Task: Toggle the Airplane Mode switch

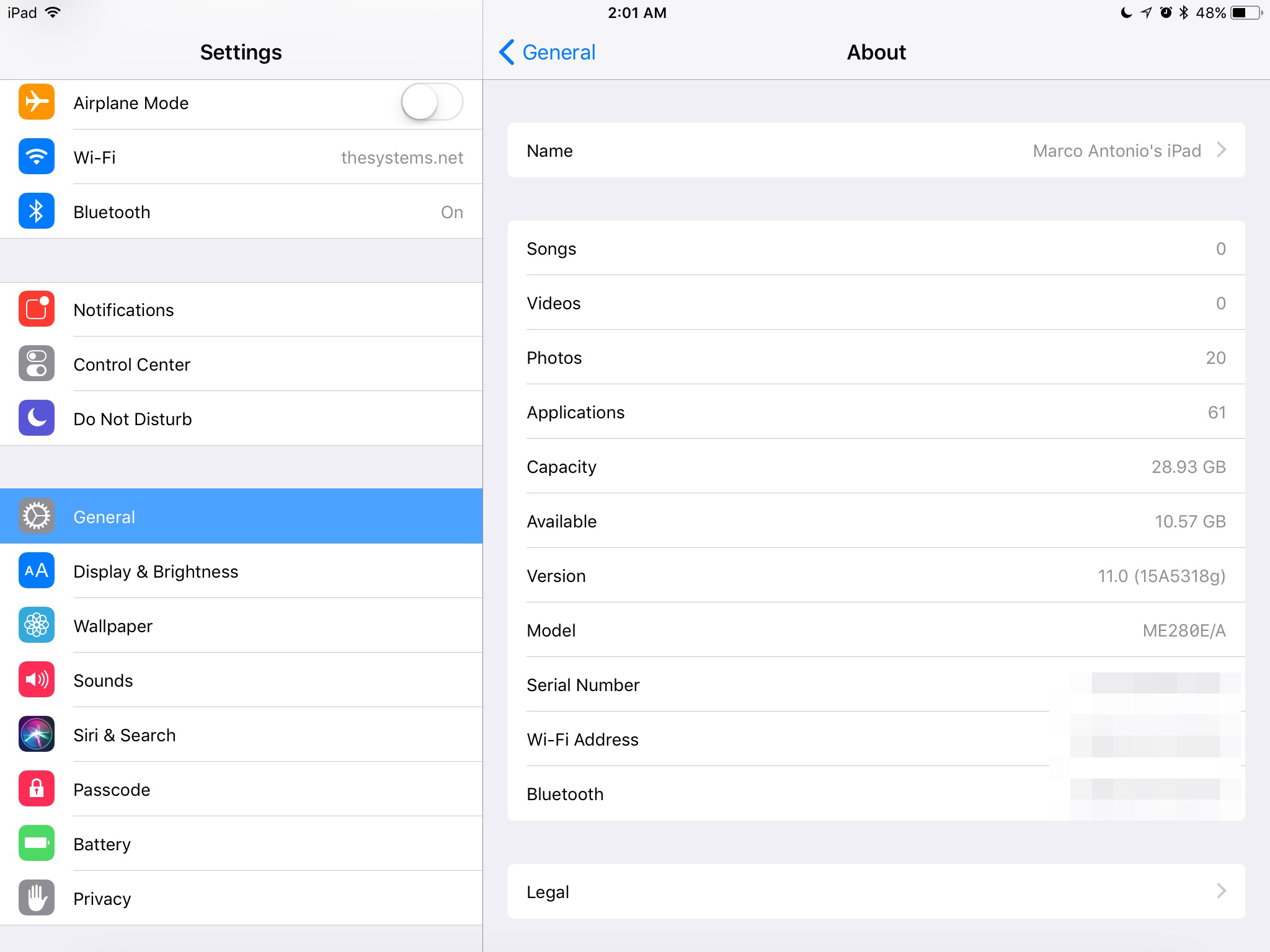Action: tap(432, 102)
